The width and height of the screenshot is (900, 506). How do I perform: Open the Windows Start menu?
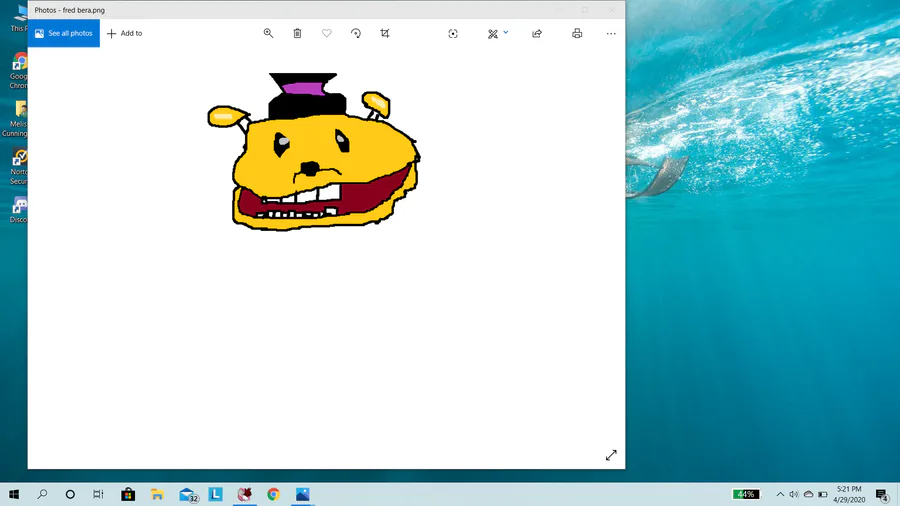click(x=14, y=494)
